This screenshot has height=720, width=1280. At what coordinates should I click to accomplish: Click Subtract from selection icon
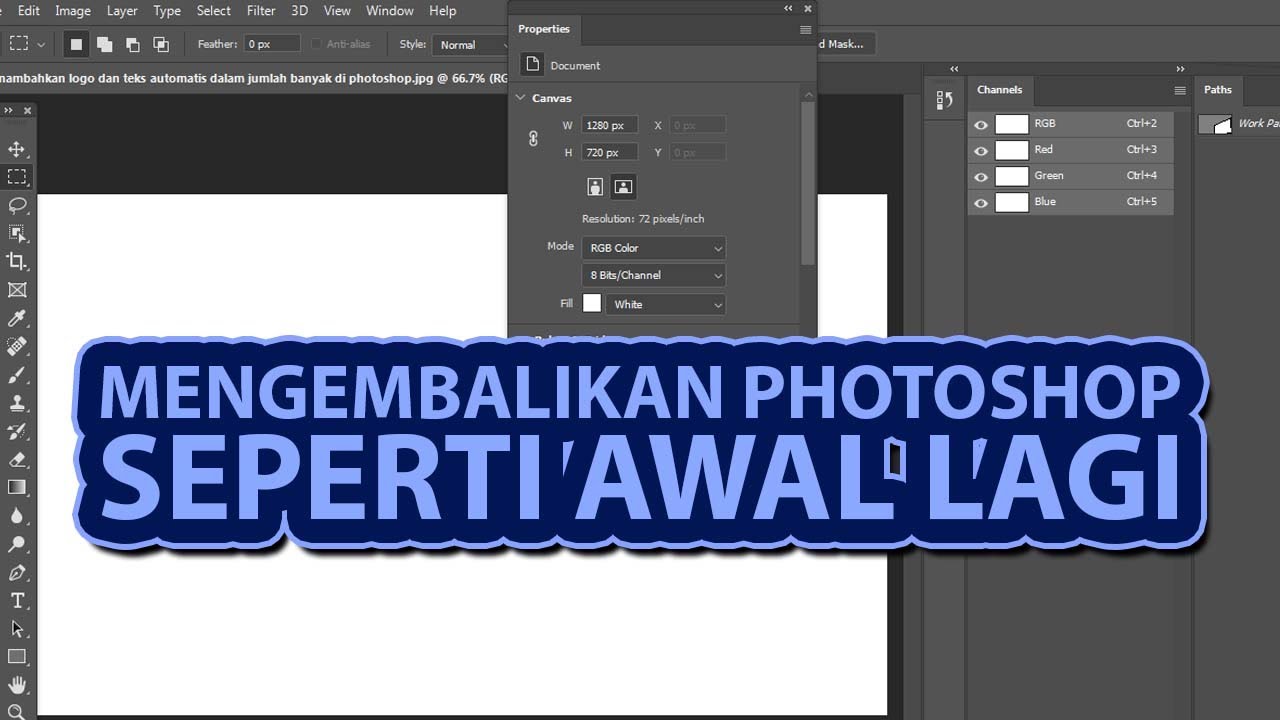pyautogui.click(x=132, y=44)
